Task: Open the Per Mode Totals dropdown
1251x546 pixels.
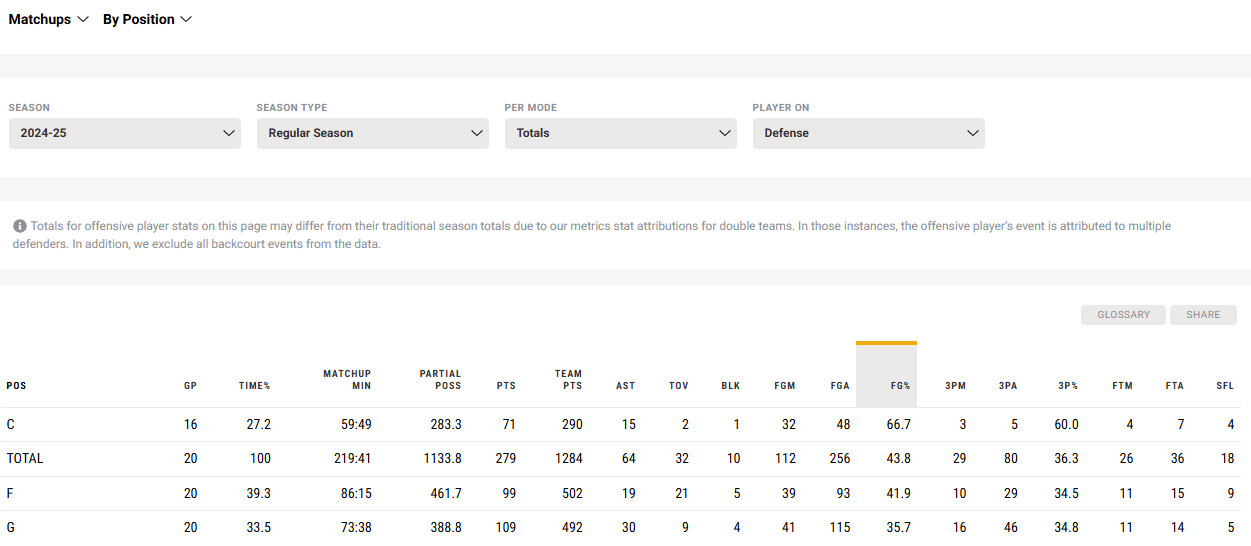Action: 620,133
